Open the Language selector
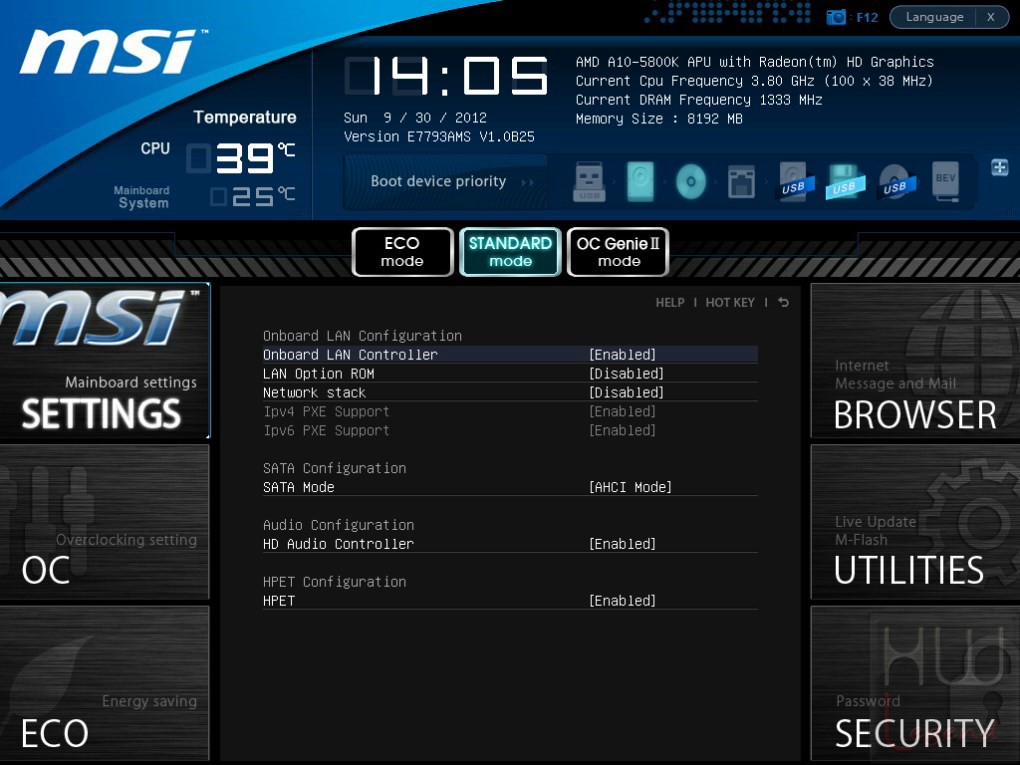This screenshot has width=1020, height=765. (x=934, y=17)
